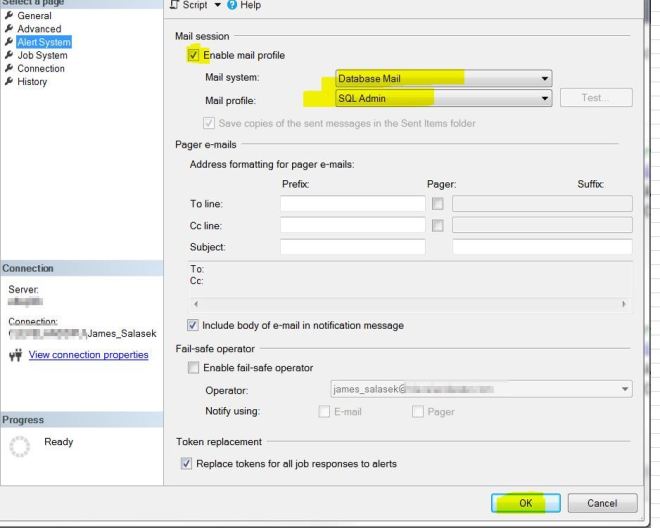Select the General page wrench icon
660x528 pixels.
(10, 17)
